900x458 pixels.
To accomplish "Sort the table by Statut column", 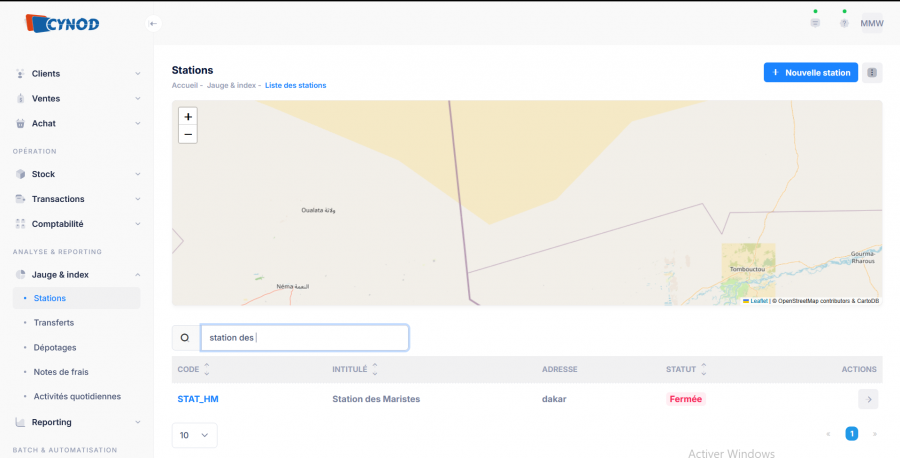I will click(x=703, y=369).
